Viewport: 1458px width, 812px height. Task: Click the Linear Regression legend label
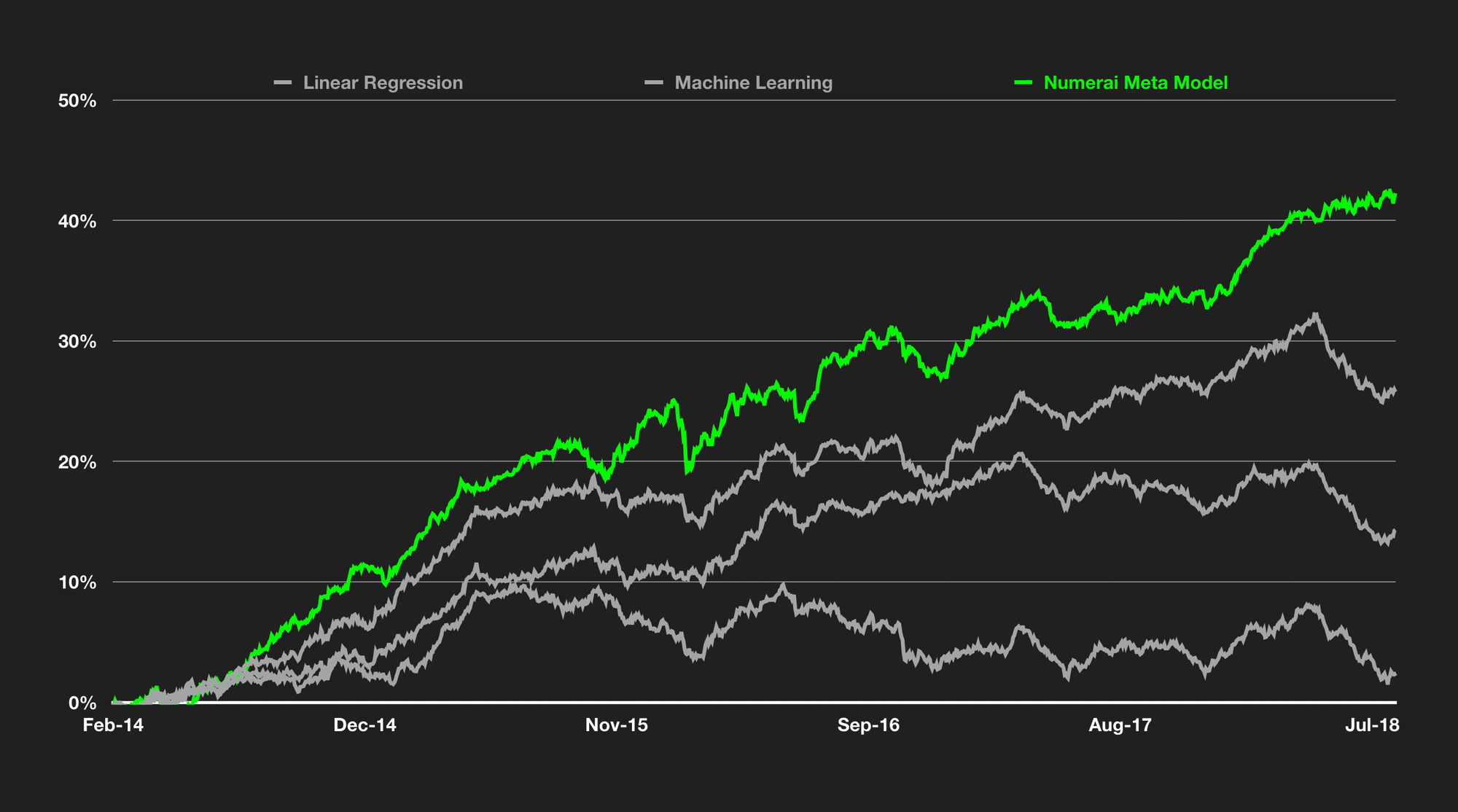coord(383,83)
